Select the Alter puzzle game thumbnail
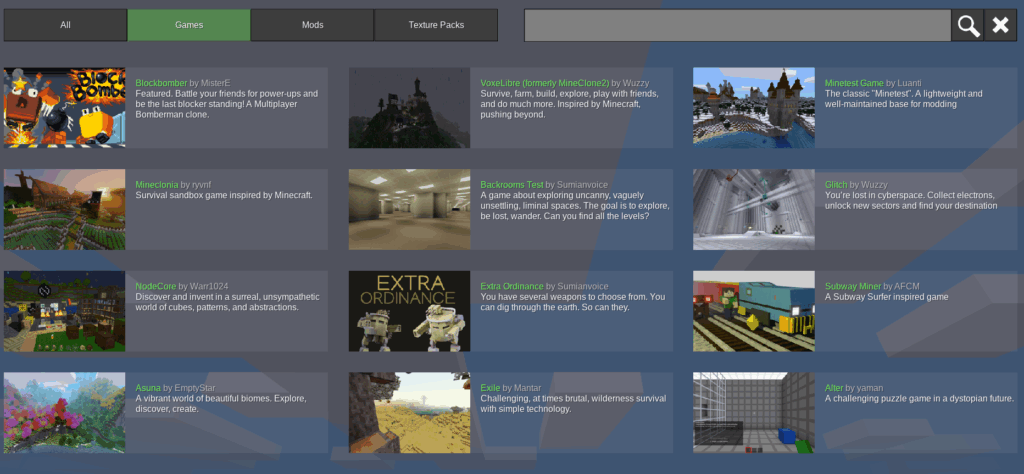The width and height of the screenshot is (1024, 474). tap(753, 412)
